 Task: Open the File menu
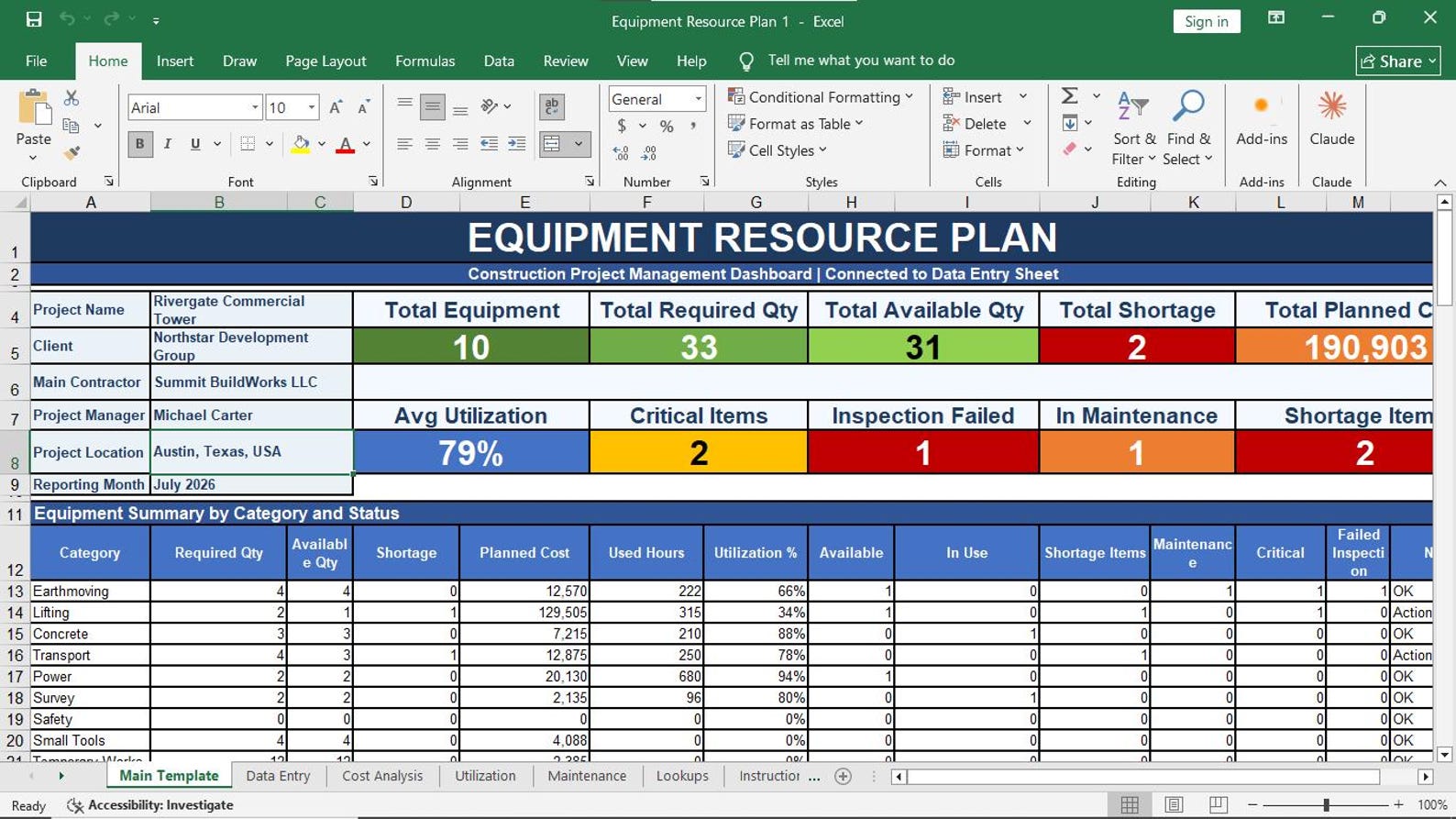(37, 61)
